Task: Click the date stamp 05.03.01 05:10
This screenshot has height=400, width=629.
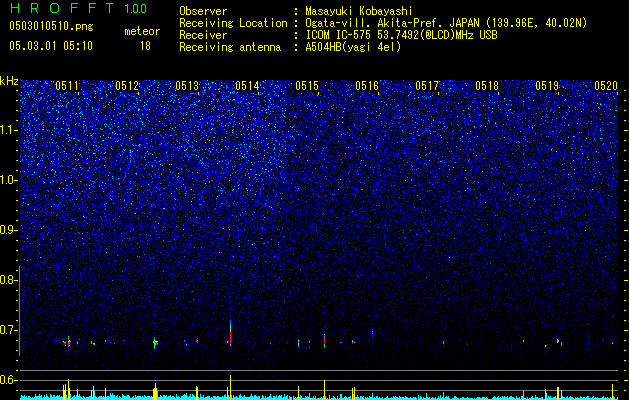Action: [51, 46]
